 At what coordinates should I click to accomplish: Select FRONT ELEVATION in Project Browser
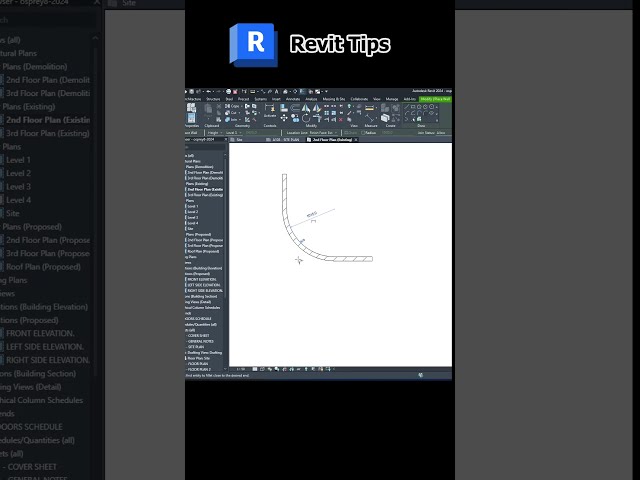pyautogui.click(x=202, y=279)
